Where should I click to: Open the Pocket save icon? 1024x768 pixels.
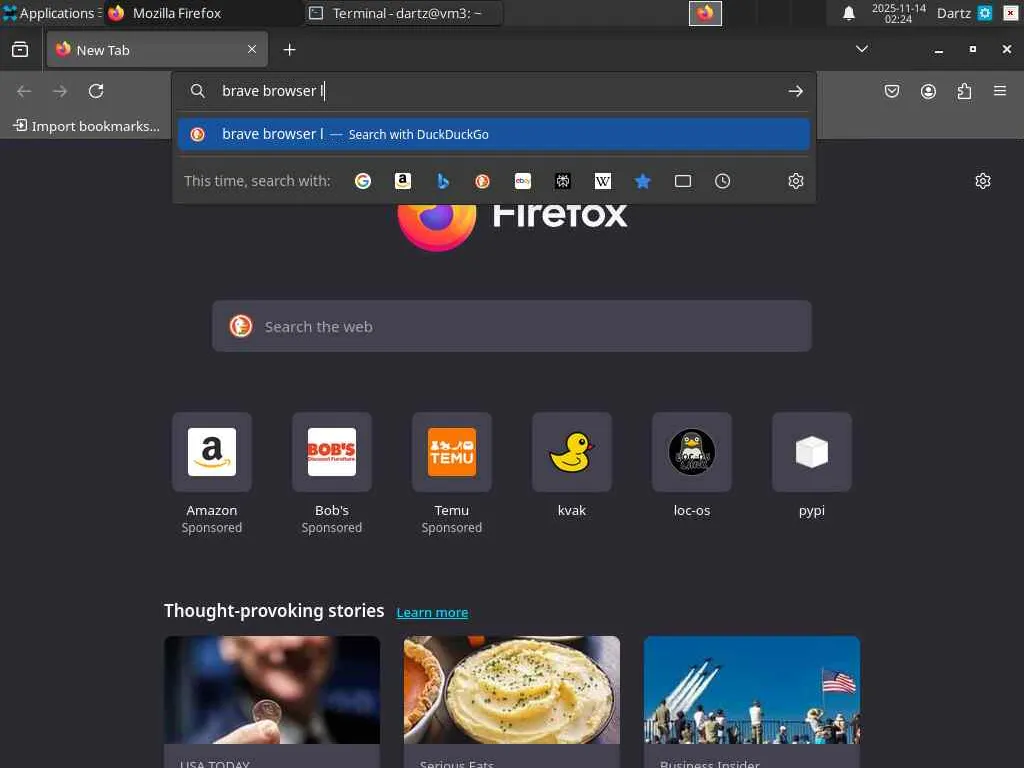892,91
